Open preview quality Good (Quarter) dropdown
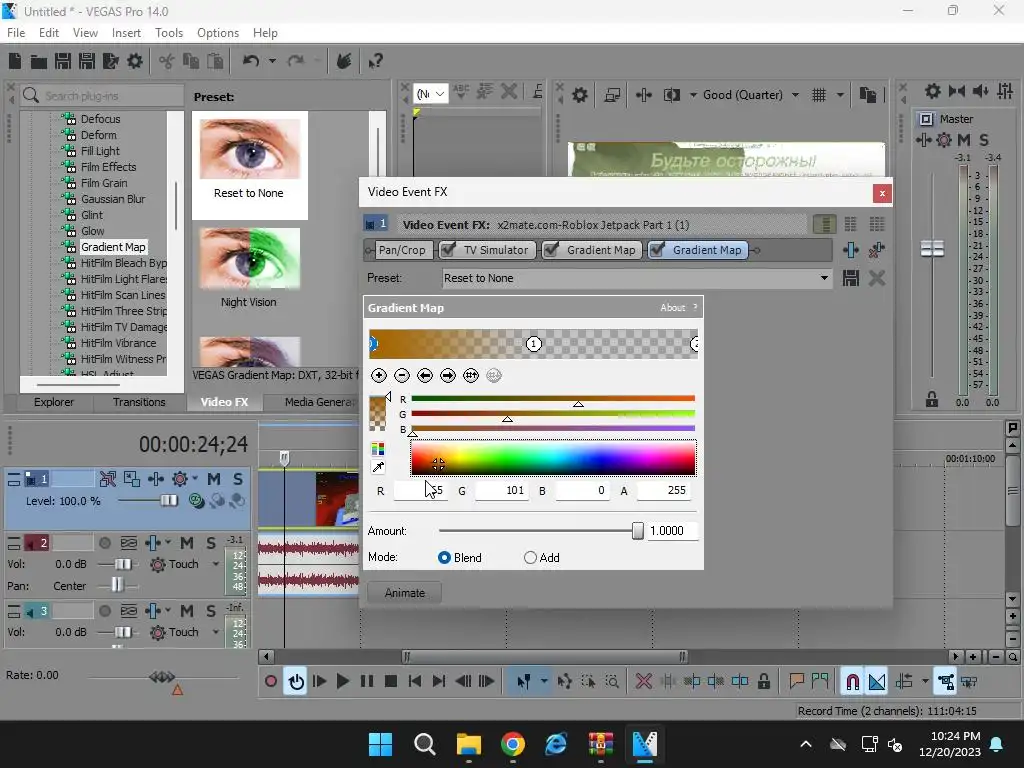The image size is (1024, 768). [x=795, y=95]
